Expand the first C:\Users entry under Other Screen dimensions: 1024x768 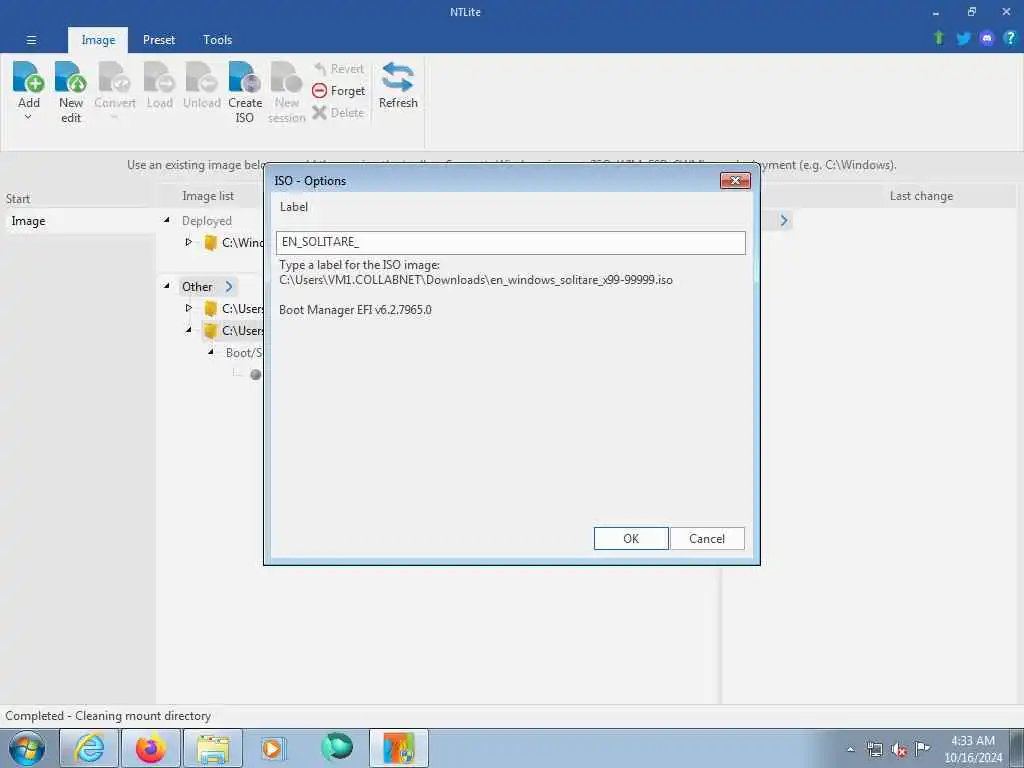coord(189,308)
